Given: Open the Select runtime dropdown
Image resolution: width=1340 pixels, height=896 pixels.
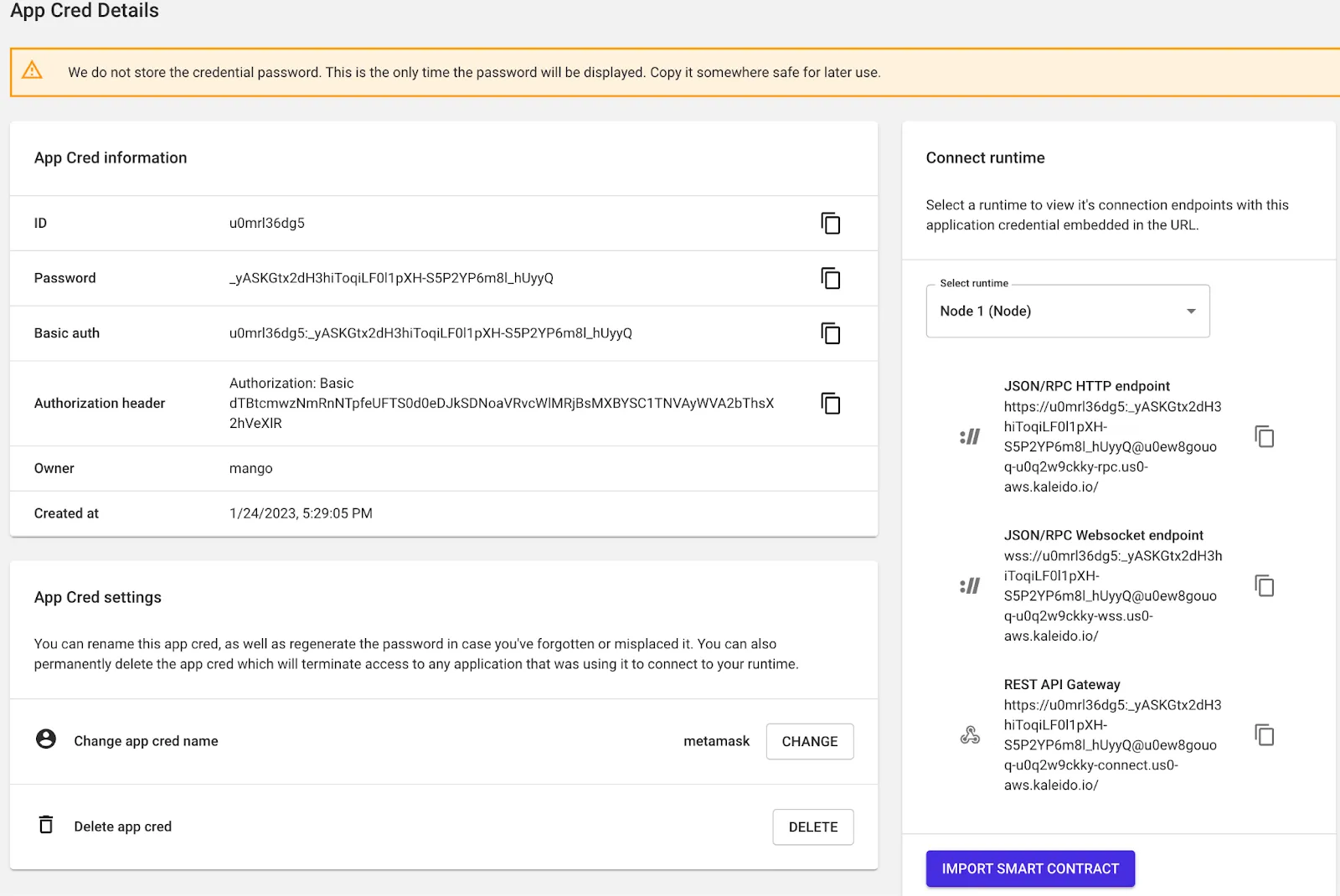Looking at the screenshot, I should pyautogui.click(x=1067, y=311).
